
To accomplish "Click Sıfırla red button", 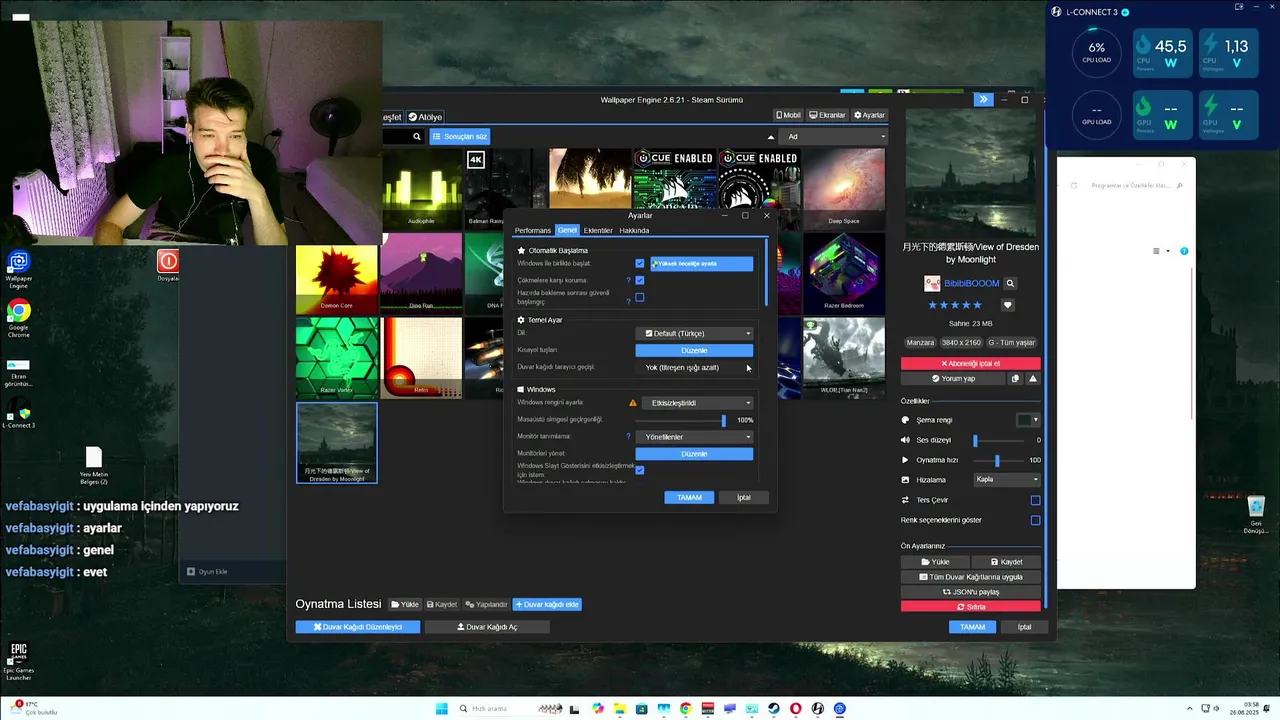I will coord(971,607).
